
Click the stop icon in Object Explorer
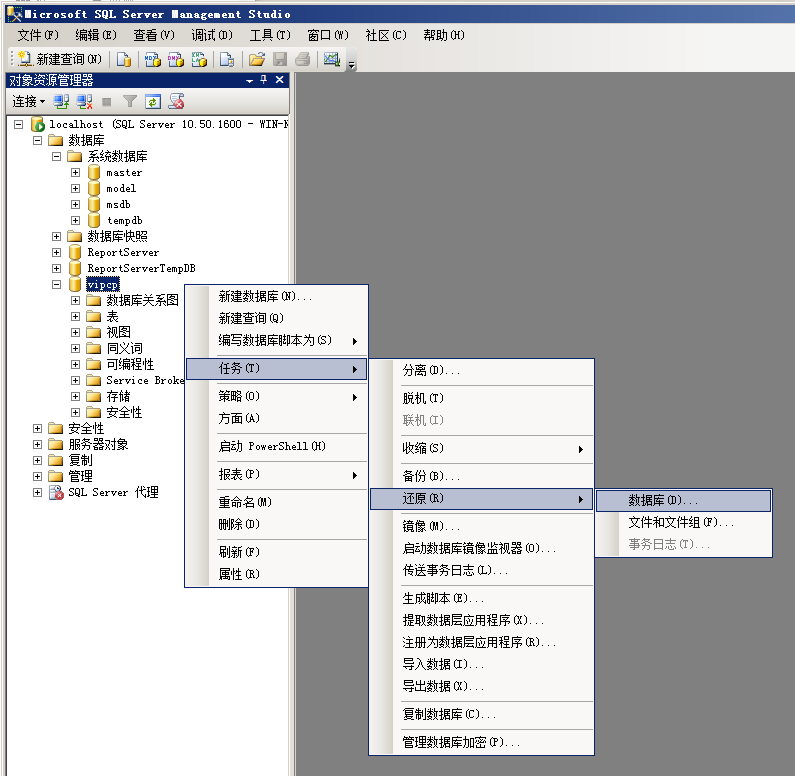click(106, 102)
